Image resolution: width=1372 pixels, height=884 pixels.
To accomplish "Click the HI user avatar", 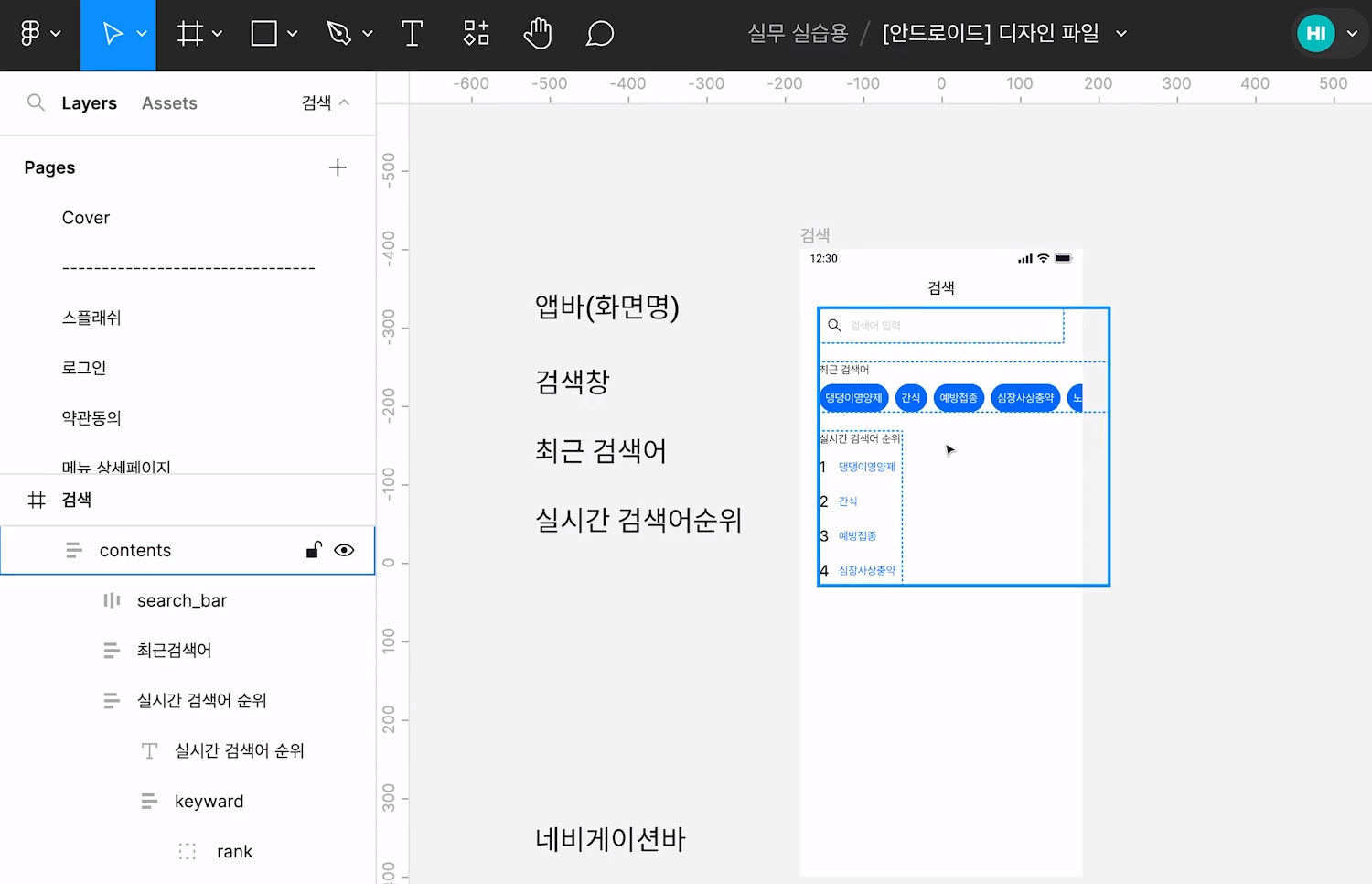I will pyautogui.click(x=1316, y=34).
